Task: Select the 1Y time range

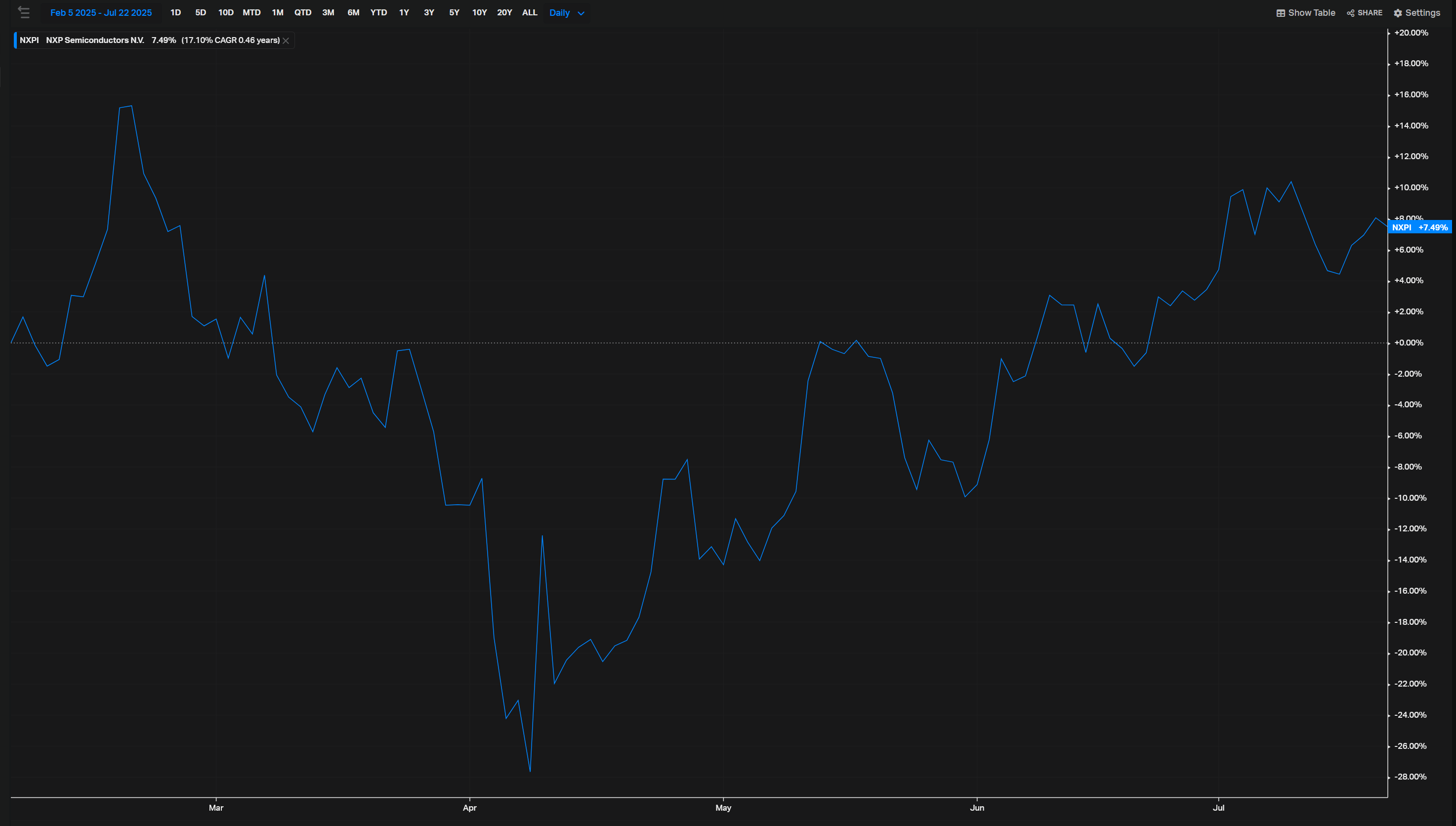Action: pyautogui.click(x=404, y=12)
